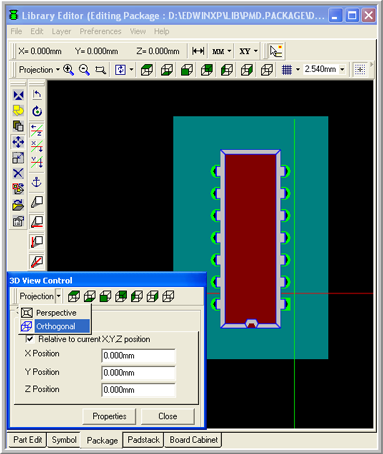Screen dimensions: 383x454
Task: Click the yellow shapes group tool
Action: [x=18, y=111]
